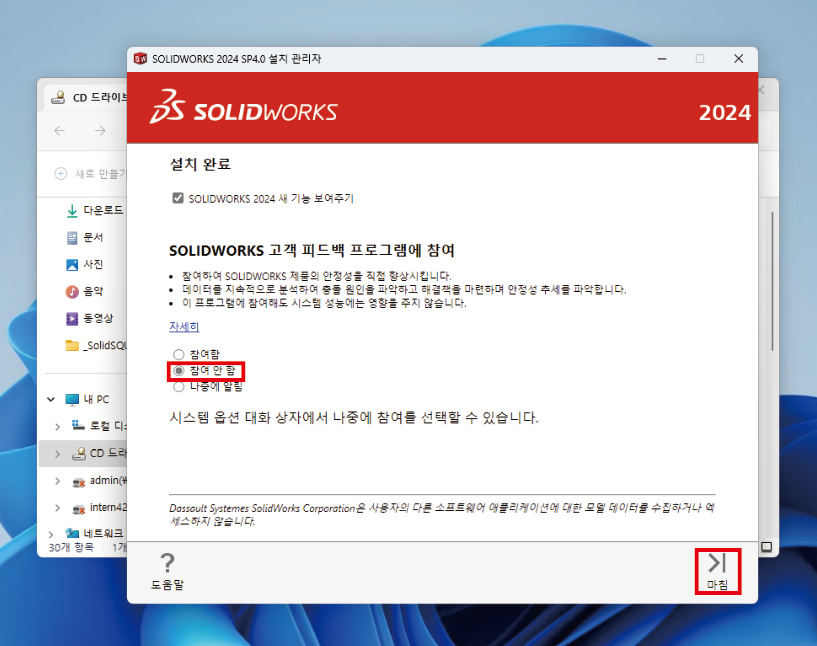Open 문서 folder in Explorer sidebar
Screen dimensions: 817x646
[84, 238]
